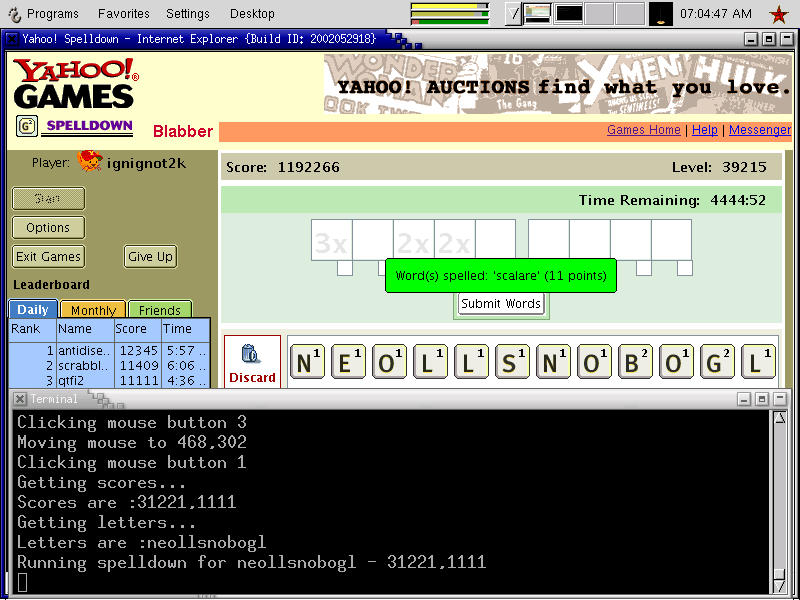Open the Desktop menu
The width and height of the screenshot is (800, 600).
(x=252, y=14)
